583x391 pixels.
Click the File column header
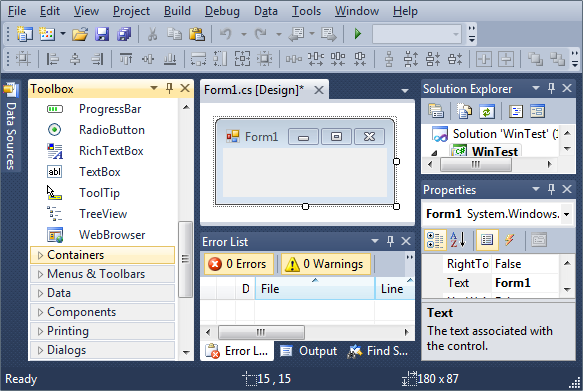[315, 288]
